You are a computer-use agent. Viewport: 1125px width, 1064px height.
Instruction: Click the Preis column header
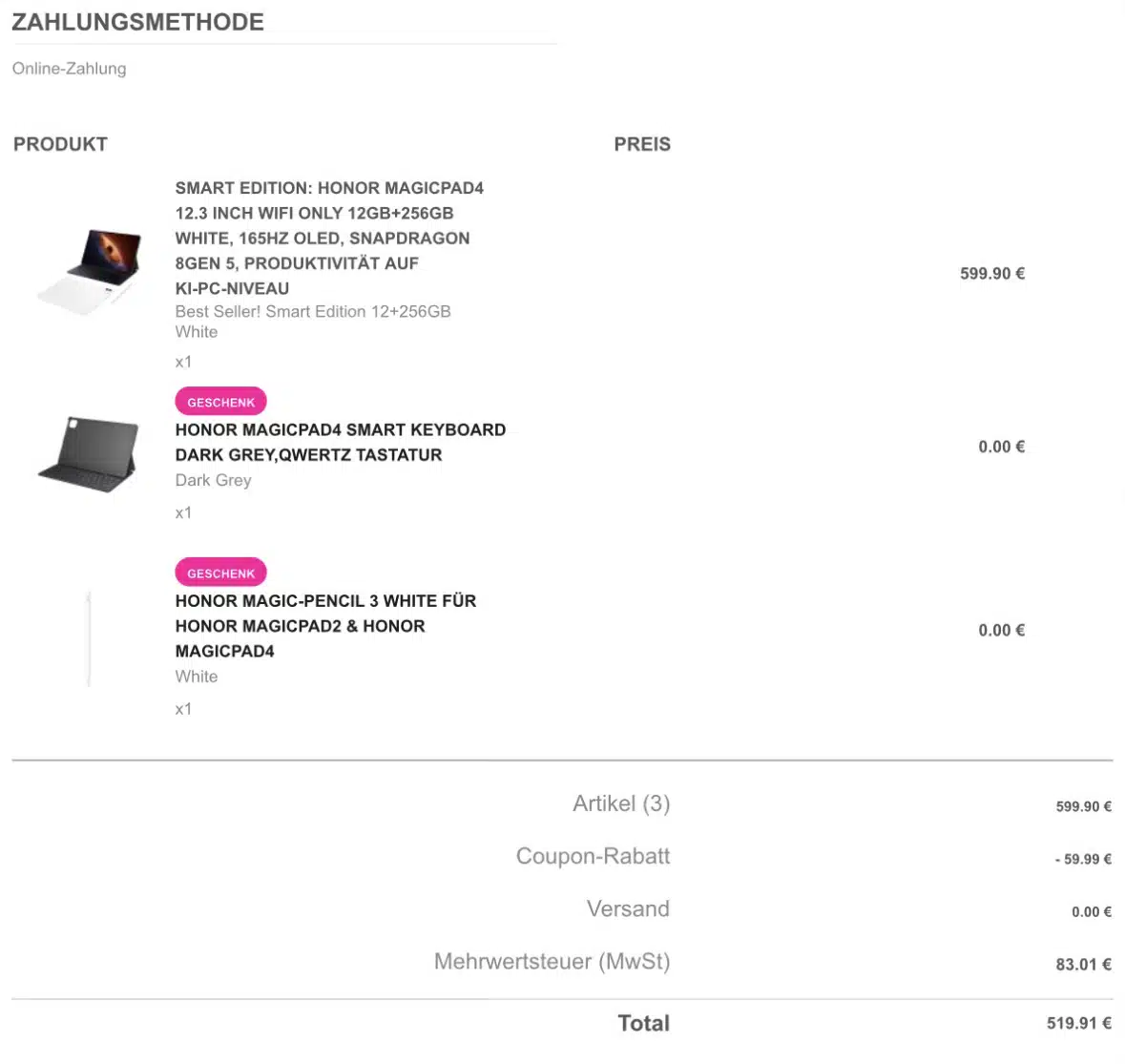click(642, 144)
